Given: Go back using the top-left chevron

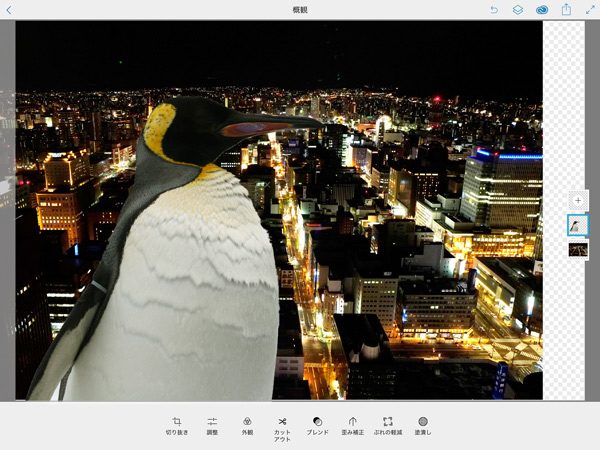Looking at the screenshot, I should point(9,10).
